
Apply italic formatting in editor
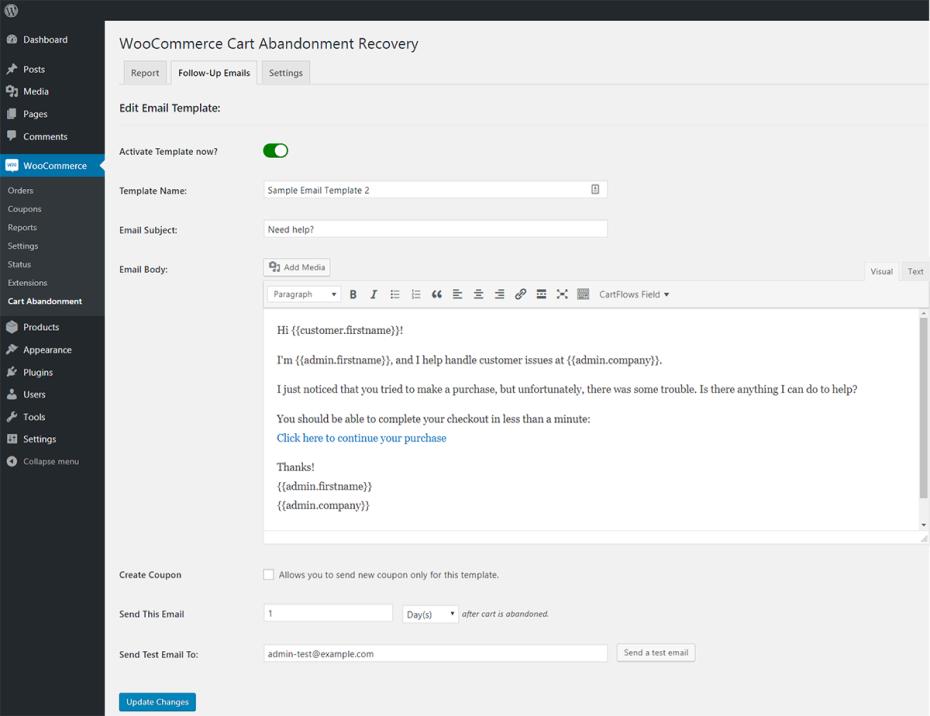374,295
